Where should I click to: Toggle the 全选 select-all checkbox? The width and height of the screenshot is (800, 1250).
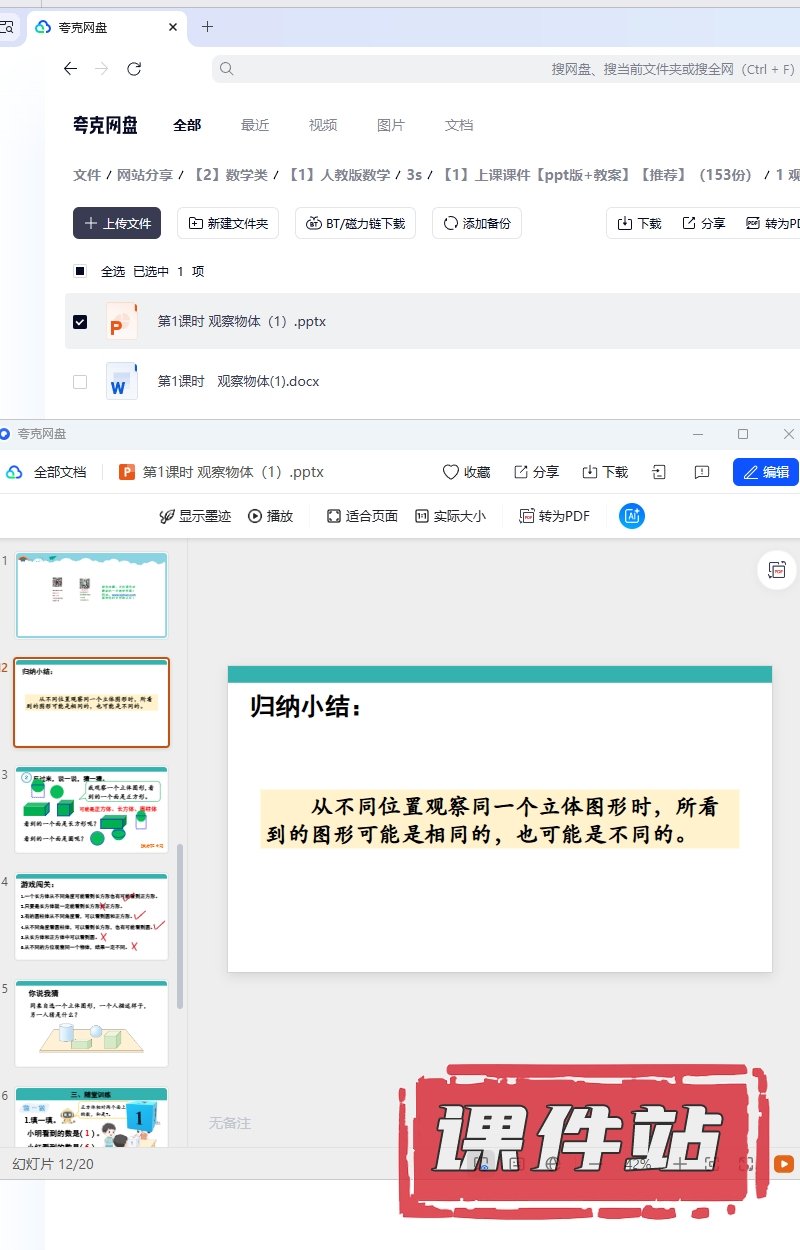[81, 271]
